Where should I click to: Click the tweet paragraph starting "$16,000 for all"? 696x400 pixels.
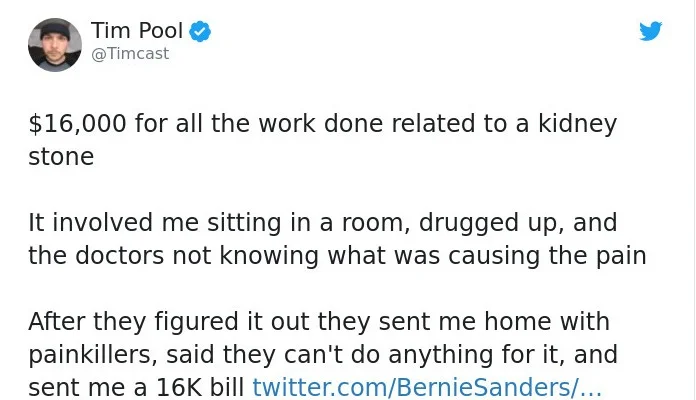tap(322, 140)
